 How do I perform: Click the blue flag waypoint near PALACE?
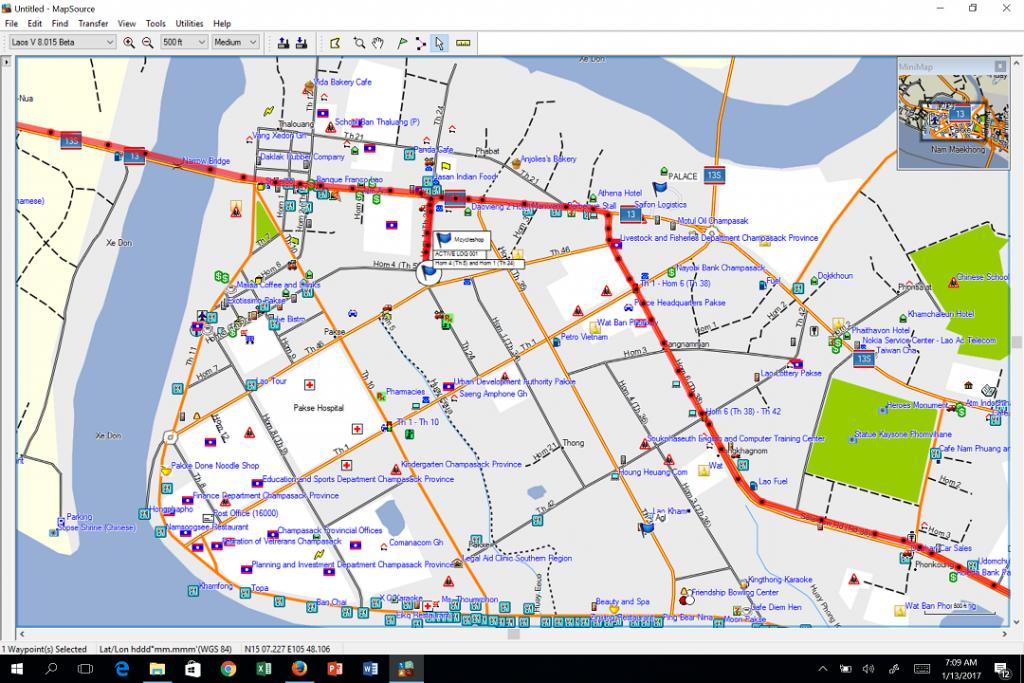(660, 189)
